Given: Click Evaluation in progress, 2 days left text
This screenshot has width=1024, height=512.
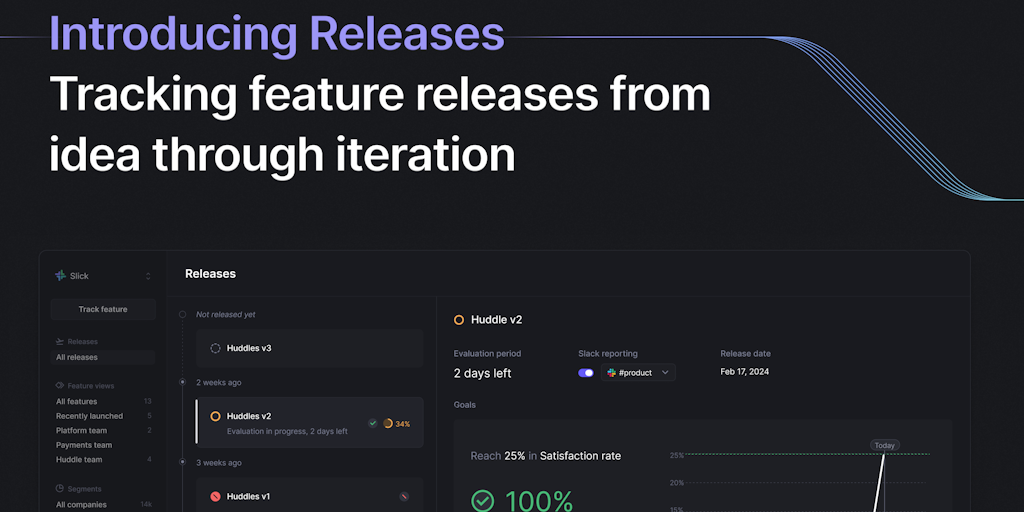Looking at the screenshot, I should [x=287, y=431].
